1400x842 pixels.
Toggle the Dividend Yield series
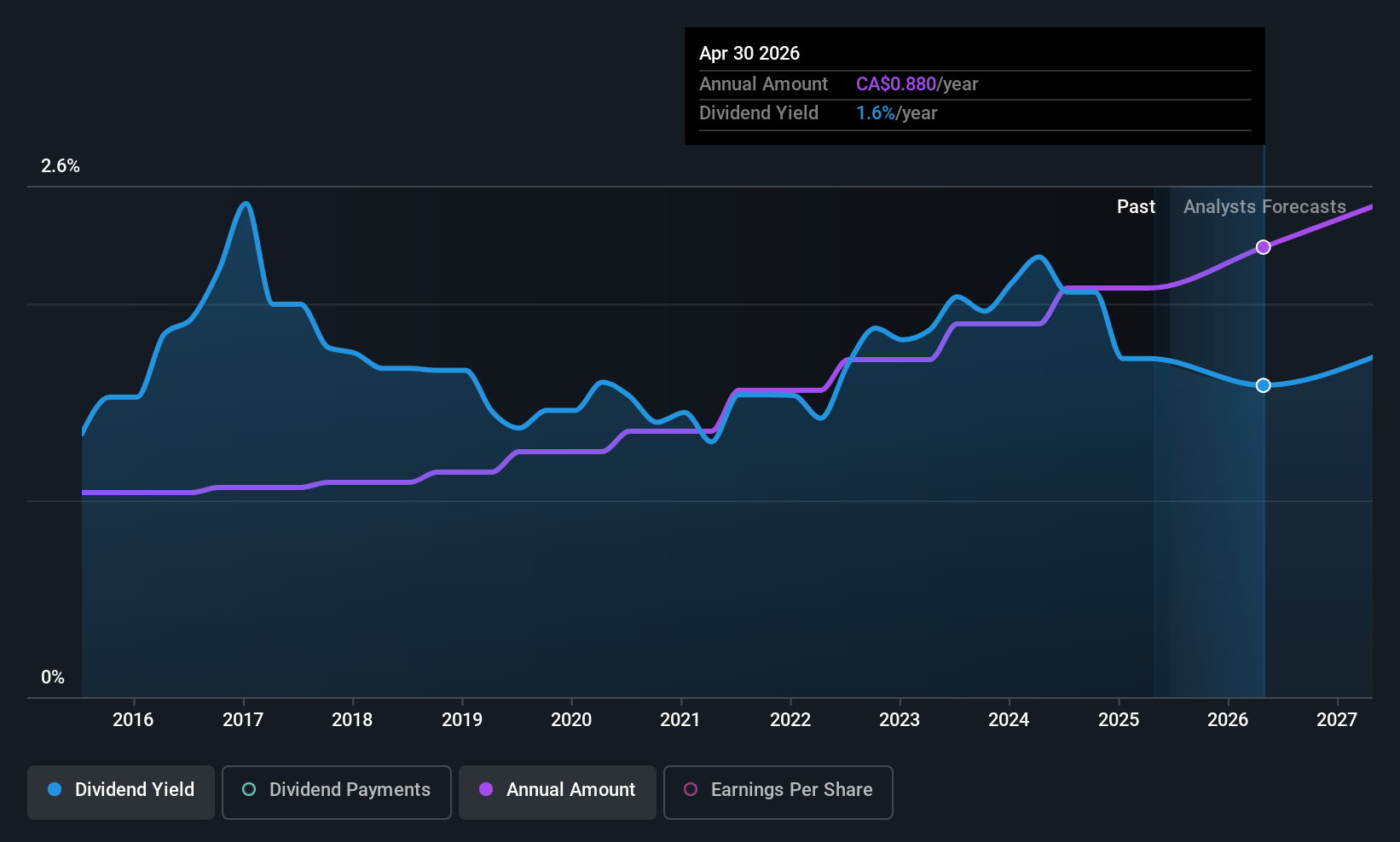(x=121, y=790)
